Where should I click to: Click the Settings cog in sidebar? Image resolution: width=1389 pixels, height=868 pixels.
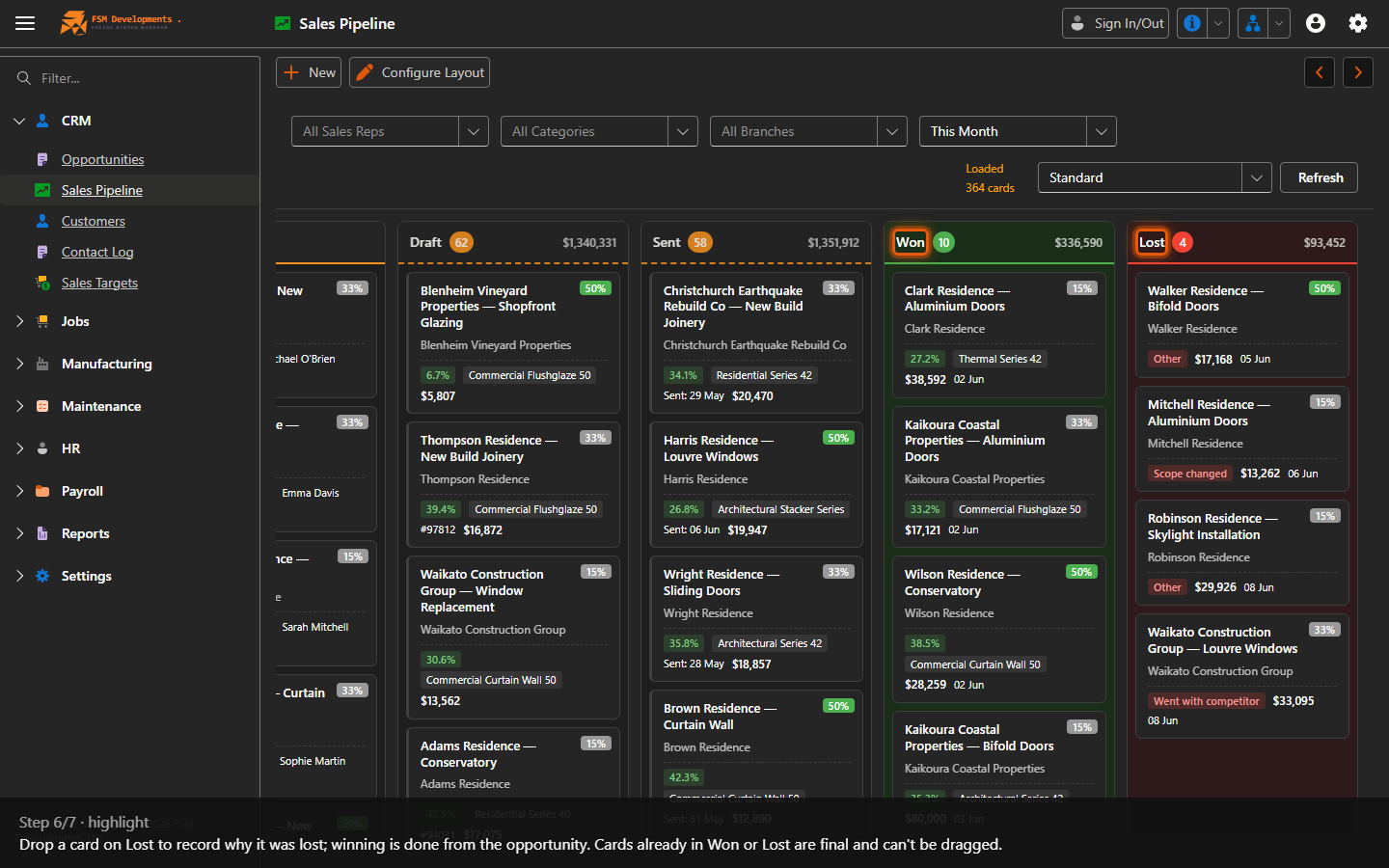click(x=42, y=576)
